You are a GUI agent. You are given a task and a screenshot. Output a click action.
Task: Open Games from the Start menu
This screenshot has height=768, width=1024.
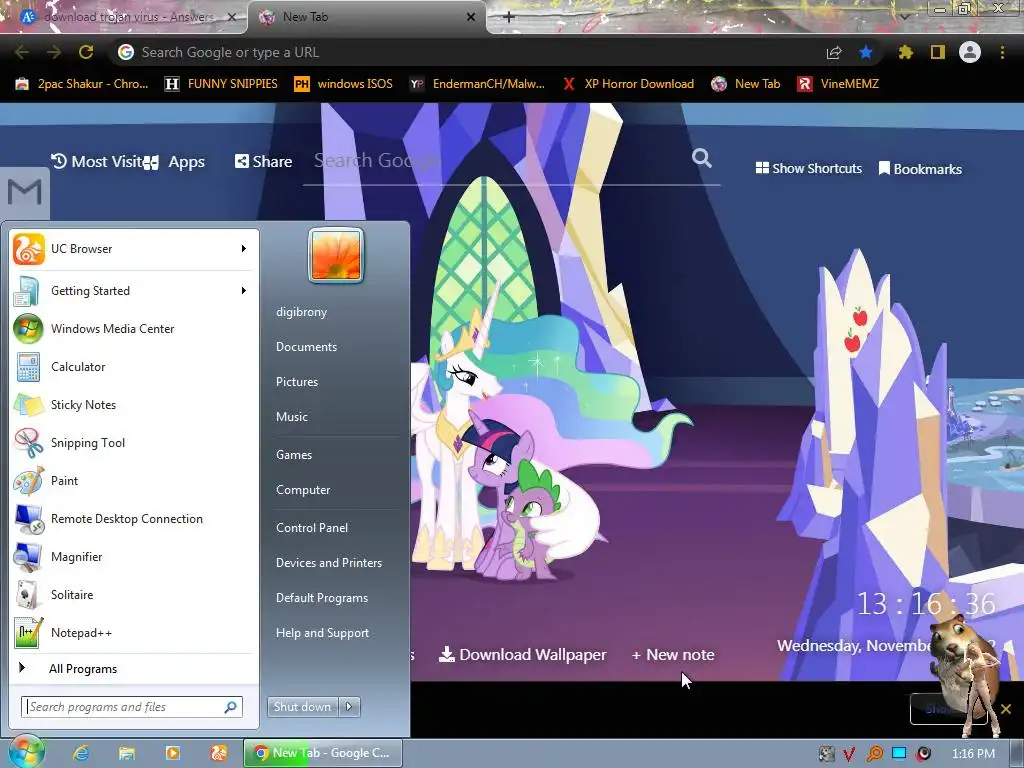coord(294,455)
